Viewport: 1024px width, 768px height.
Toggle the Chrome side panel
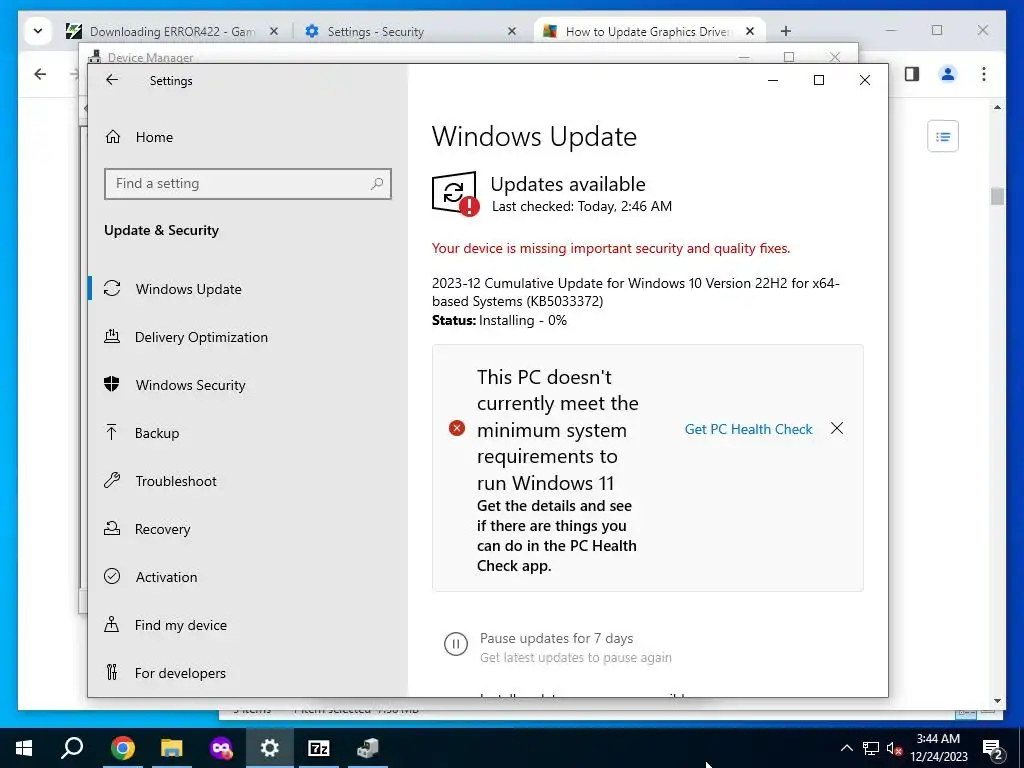[912, 74]
